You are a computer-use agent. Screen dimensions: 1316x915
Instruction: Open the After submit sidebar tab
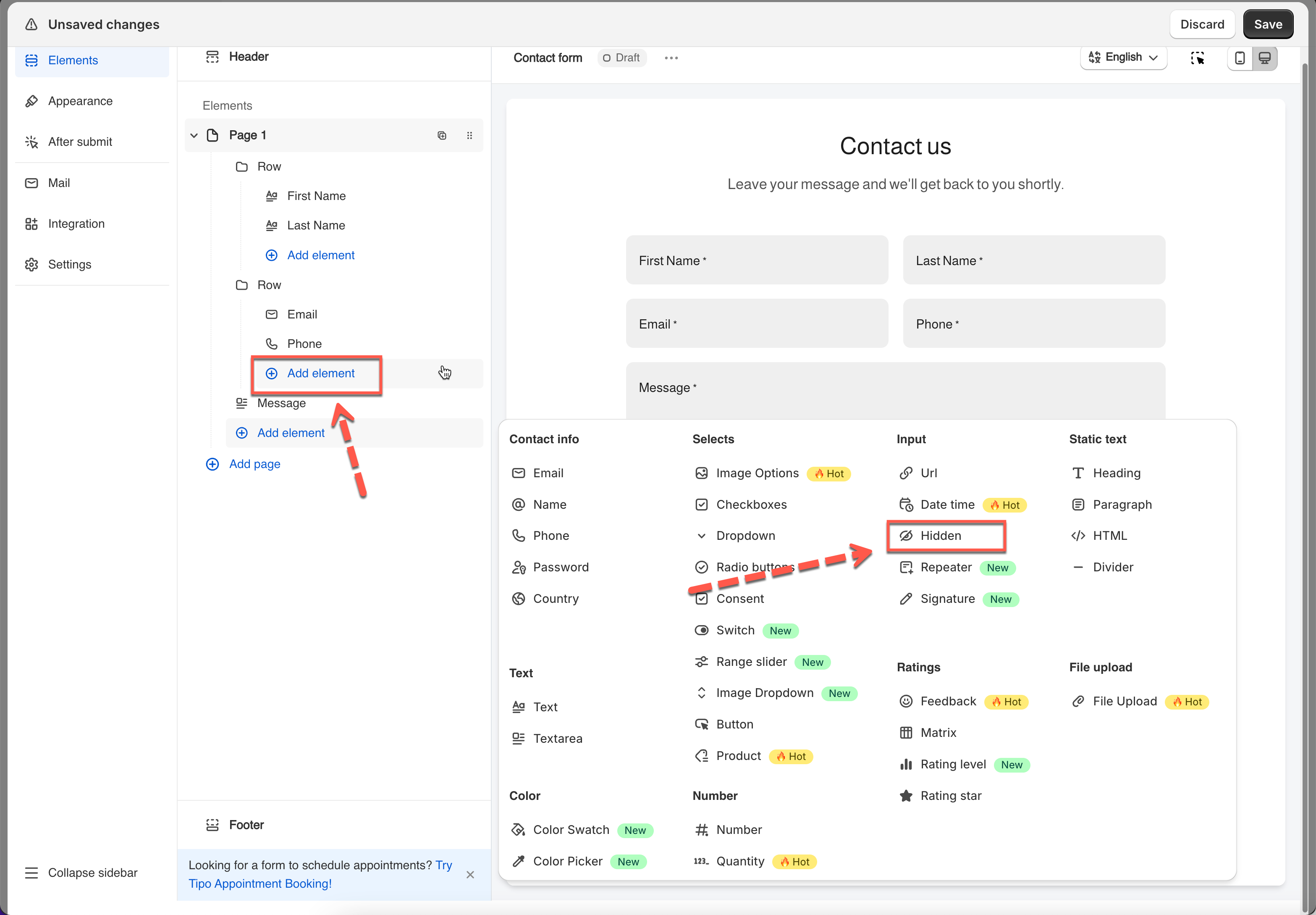(x=80, y=142)
